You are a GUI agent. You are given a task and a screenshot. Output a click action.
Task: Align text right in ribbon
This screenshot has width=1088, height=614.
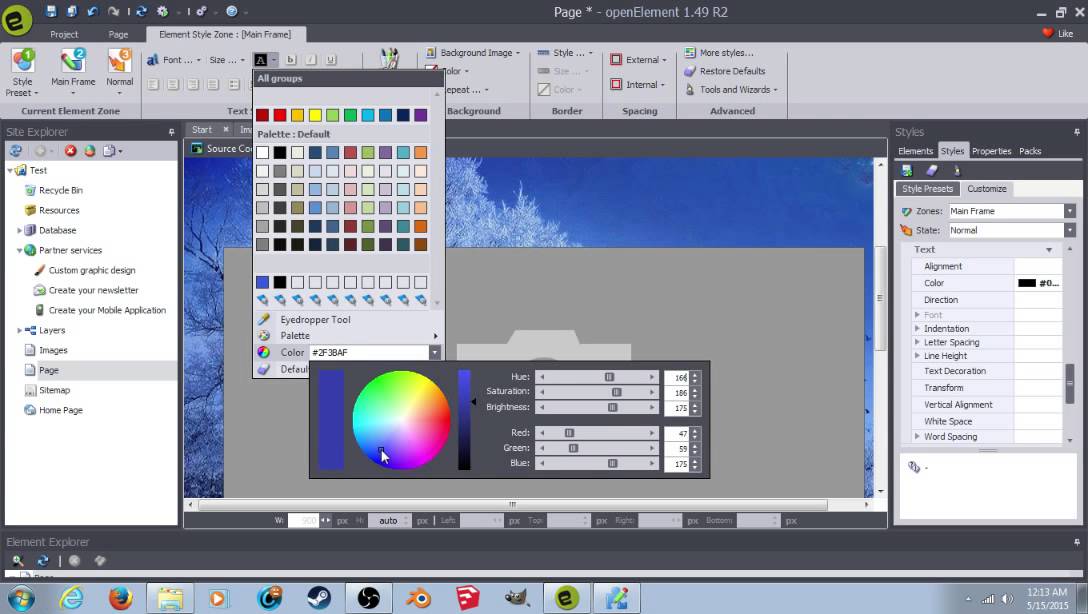[194, 85]
